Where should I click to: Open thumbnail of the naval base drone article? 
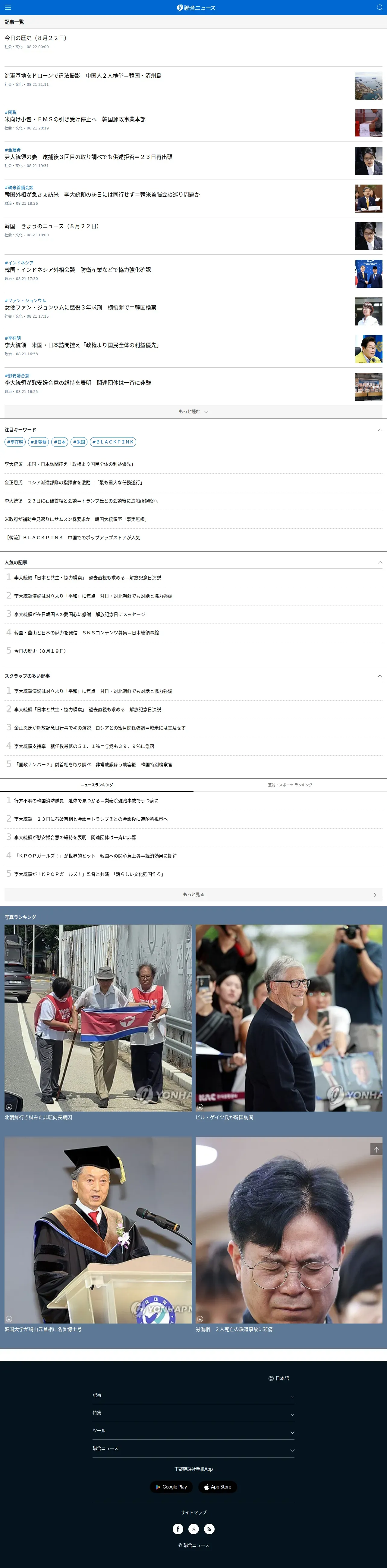point(369,86)
